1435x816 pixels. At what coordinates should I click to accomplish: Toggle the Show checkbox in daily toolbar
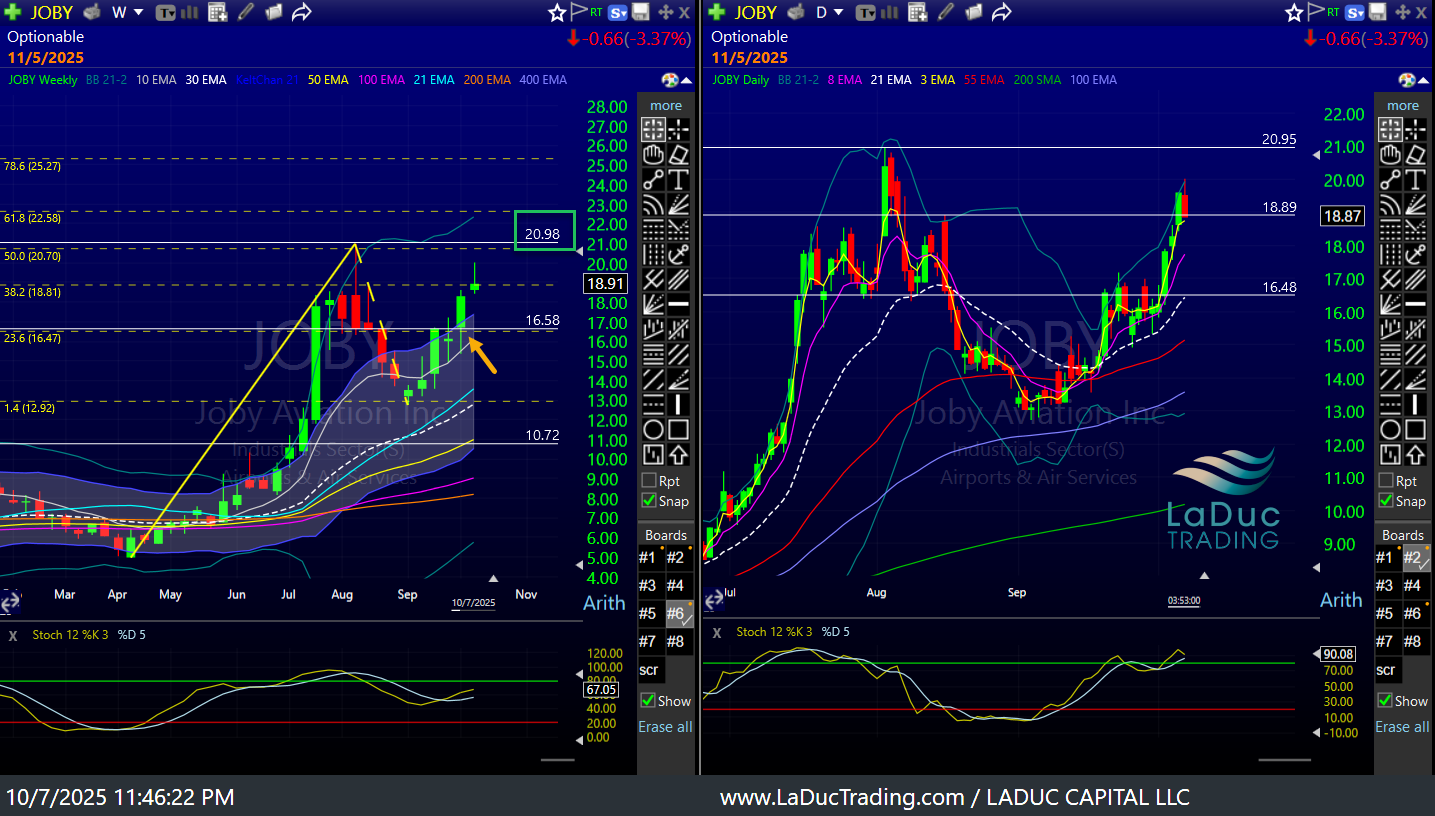1385,701
